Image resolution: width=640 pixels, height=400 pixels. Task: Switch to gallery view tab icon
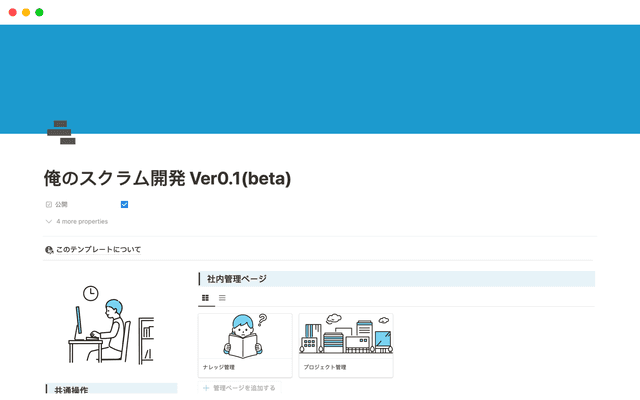[206, 297]
